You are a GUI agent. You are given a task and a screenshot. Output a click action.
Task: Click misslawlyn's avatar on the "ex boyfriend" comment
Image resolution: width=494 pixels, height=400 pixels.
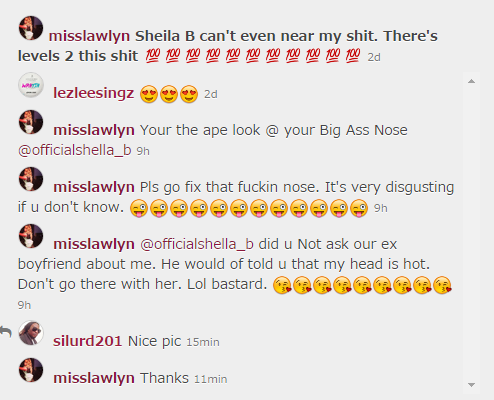(x=31, y=236)
